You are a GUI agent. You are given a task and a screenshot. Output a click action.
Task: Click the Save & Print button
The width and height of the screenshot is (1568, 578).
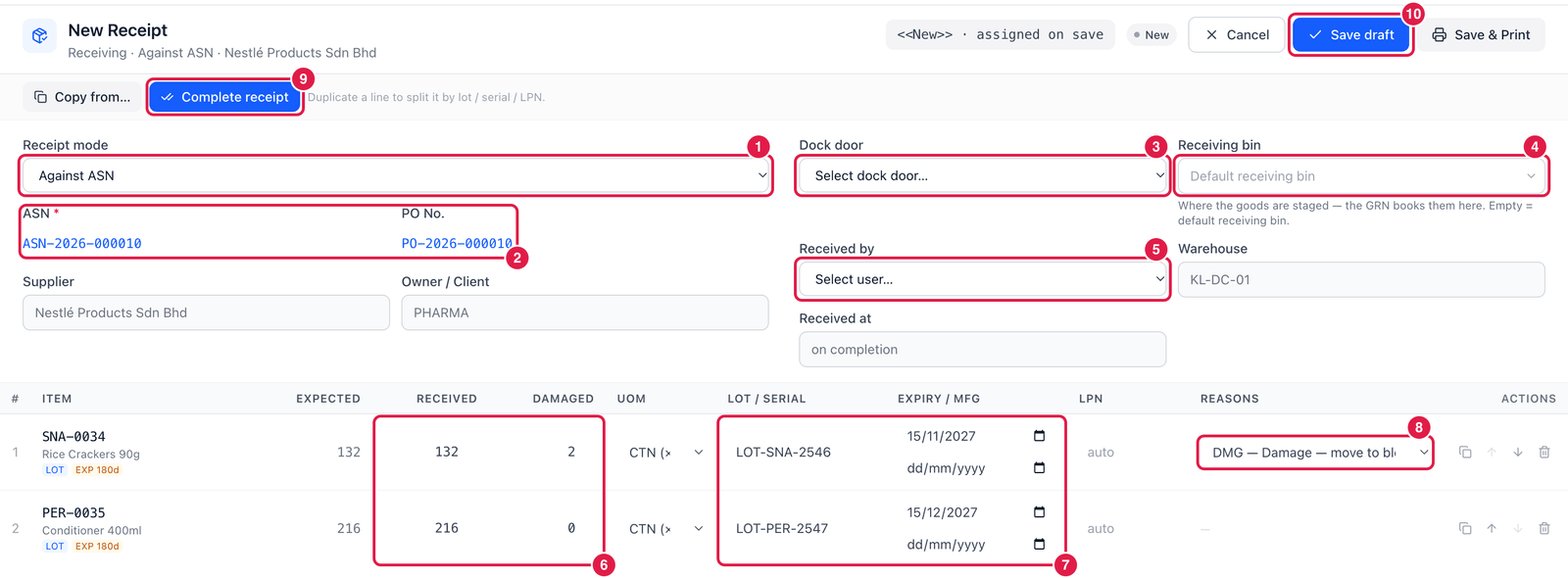(1481, 34)
